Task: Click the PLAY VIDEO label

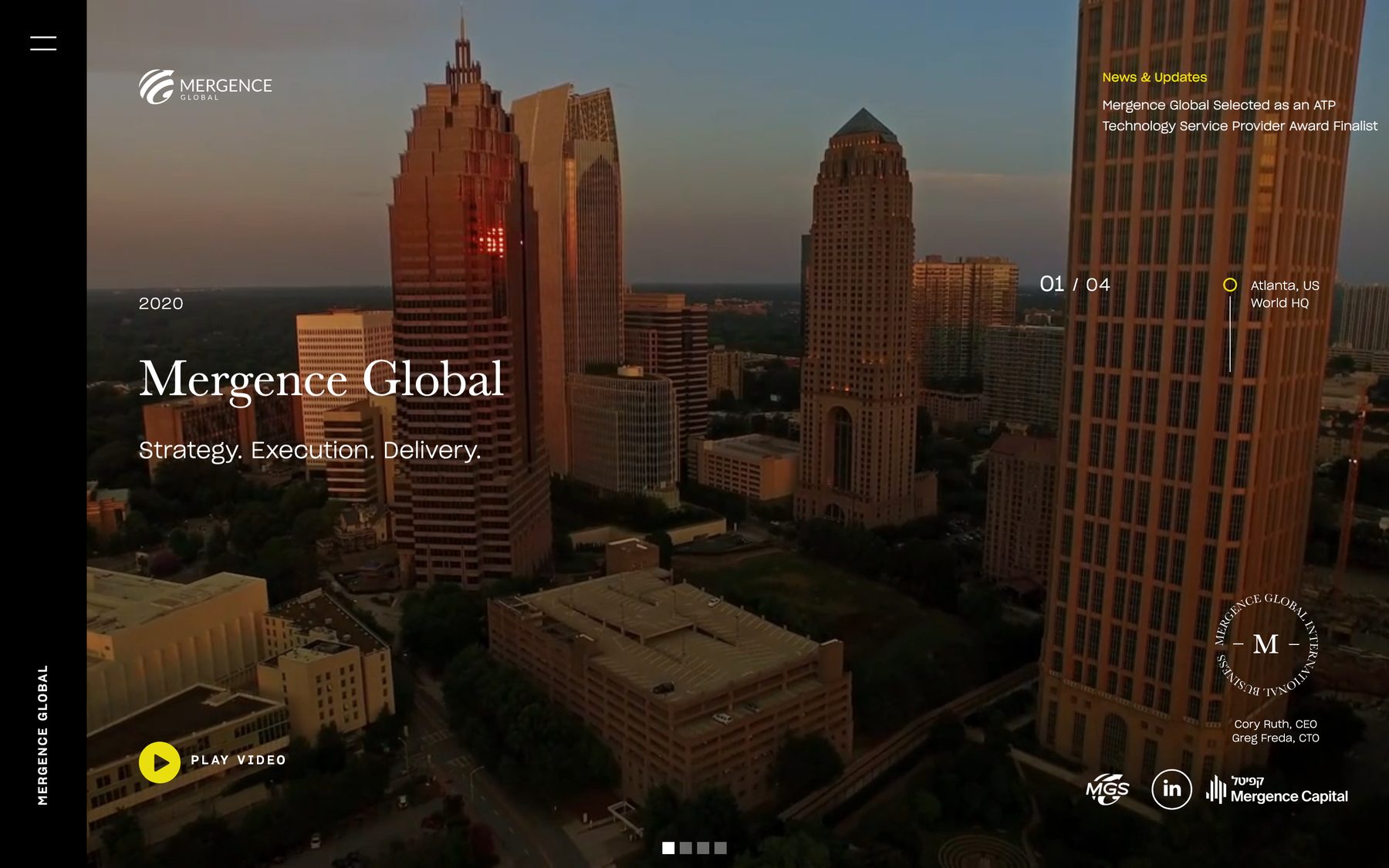Action: (238, 760)
